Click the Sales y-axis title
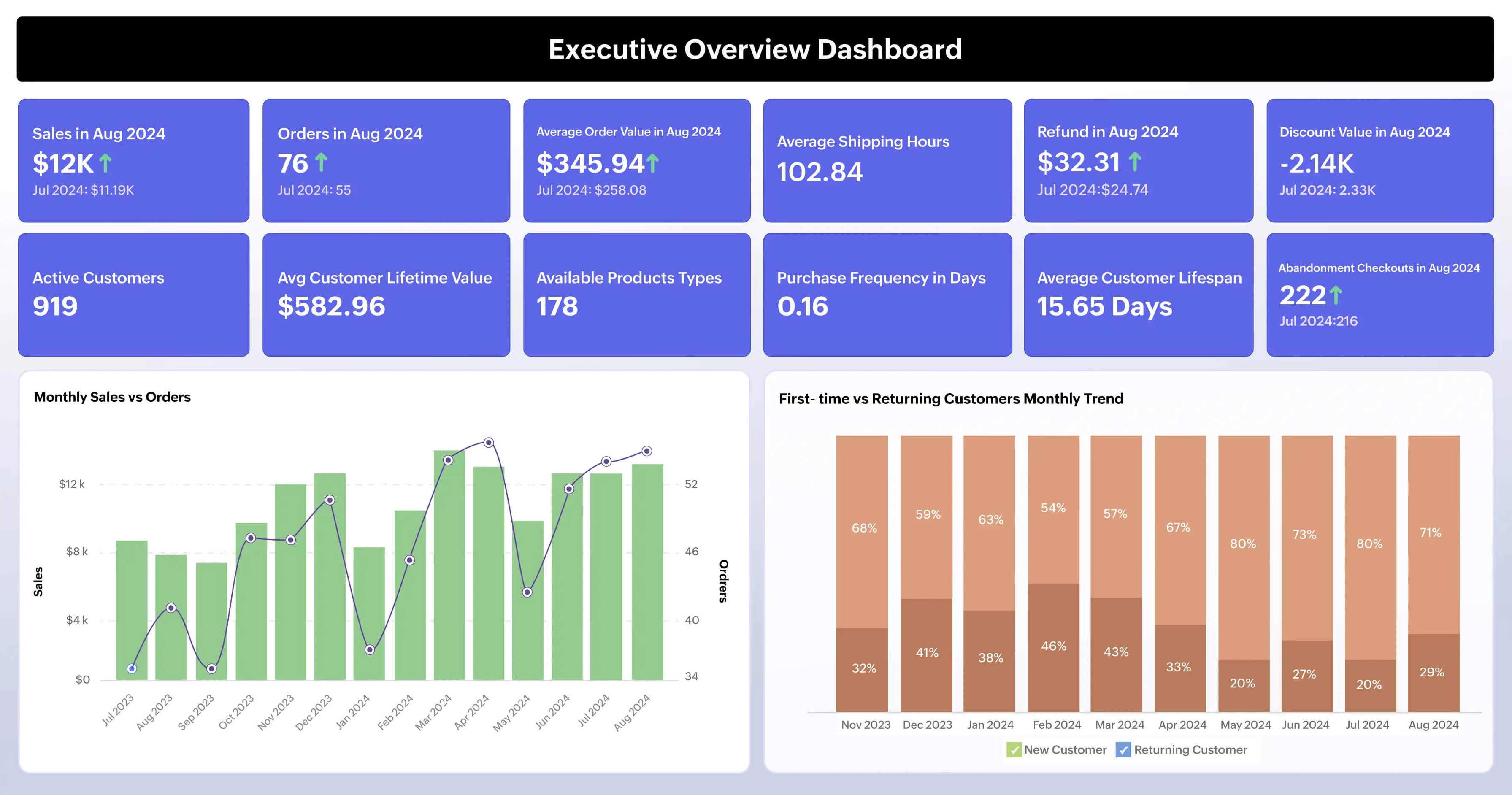 [x=38, y=581]
